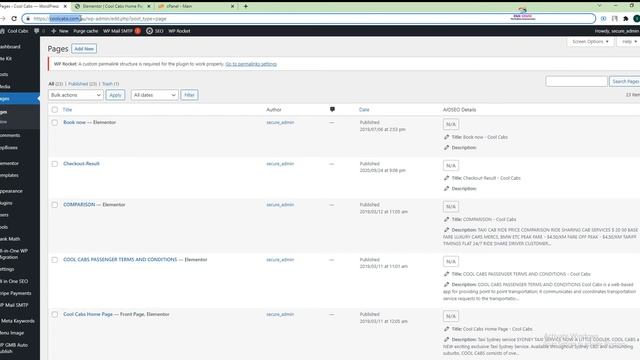Screen dimensions: 640x360
Task: Reload the page with the browser refresh icon
Action: [14, 19]
